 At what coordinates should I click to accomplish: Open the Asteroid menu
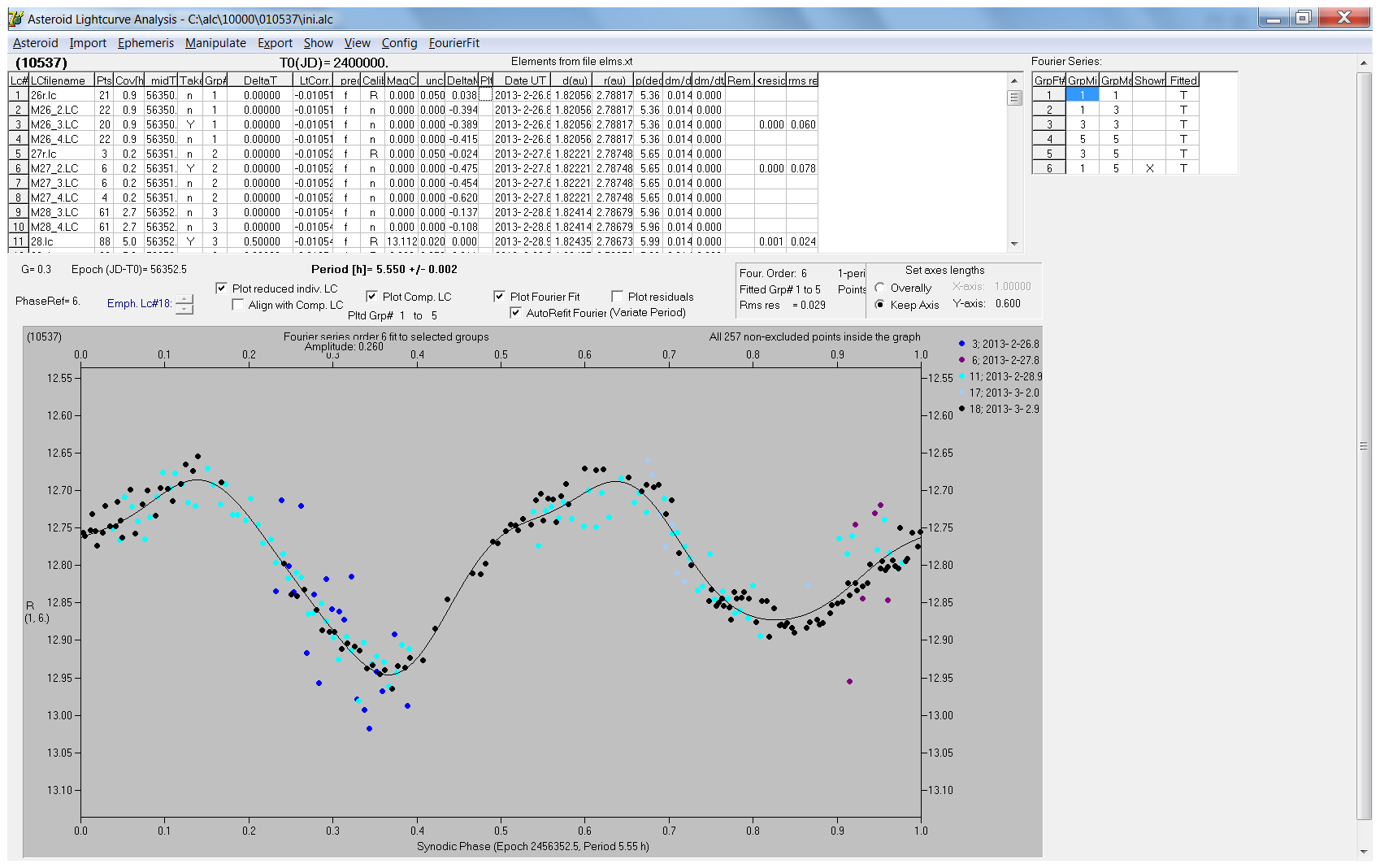coord(35,43)
